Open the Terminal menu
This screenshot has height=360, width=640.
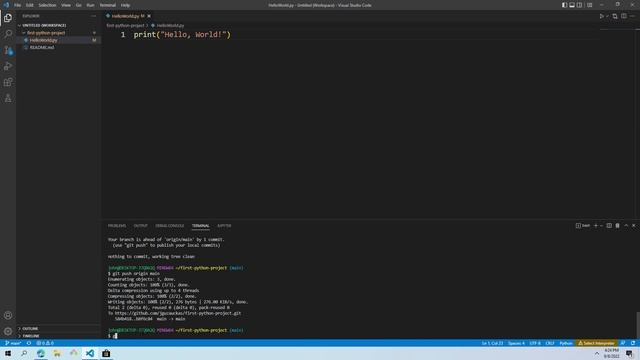click(108, 5)
